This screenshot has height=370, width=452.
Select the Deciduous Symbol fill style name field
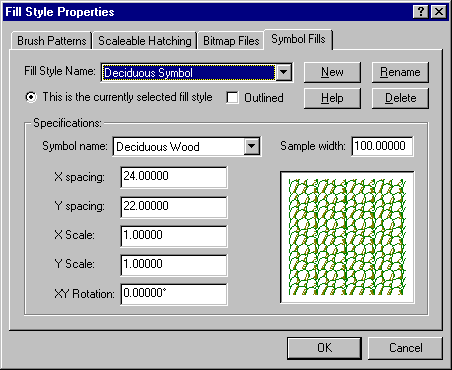(x=189, y=73)
